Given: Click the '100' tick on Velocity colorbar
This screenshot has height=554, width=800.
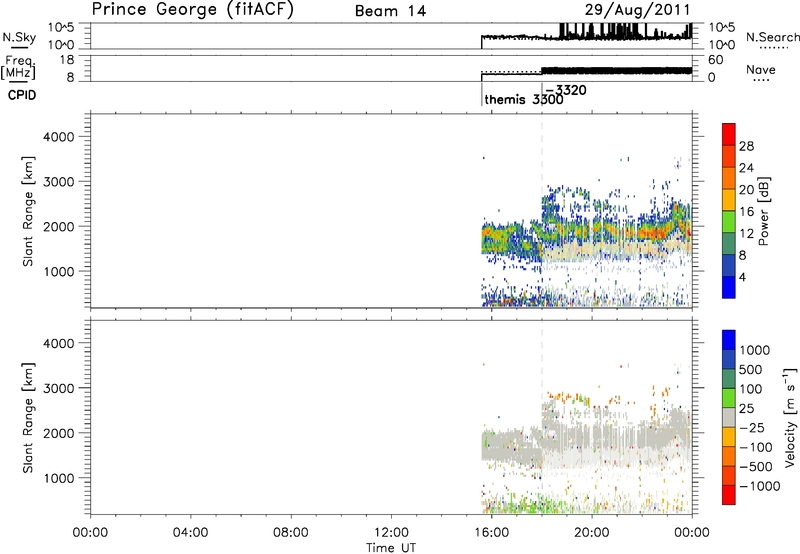Looking at the screenshot, I should tap(751, 389).
